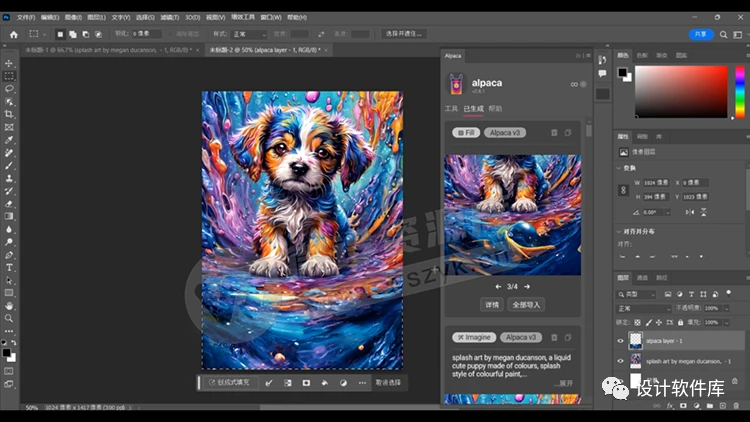Image resolution: width=750 pixels, height=422 pixels.
Task: Click 创成式填充 generative fill button
Action: [x=229, y=383]
